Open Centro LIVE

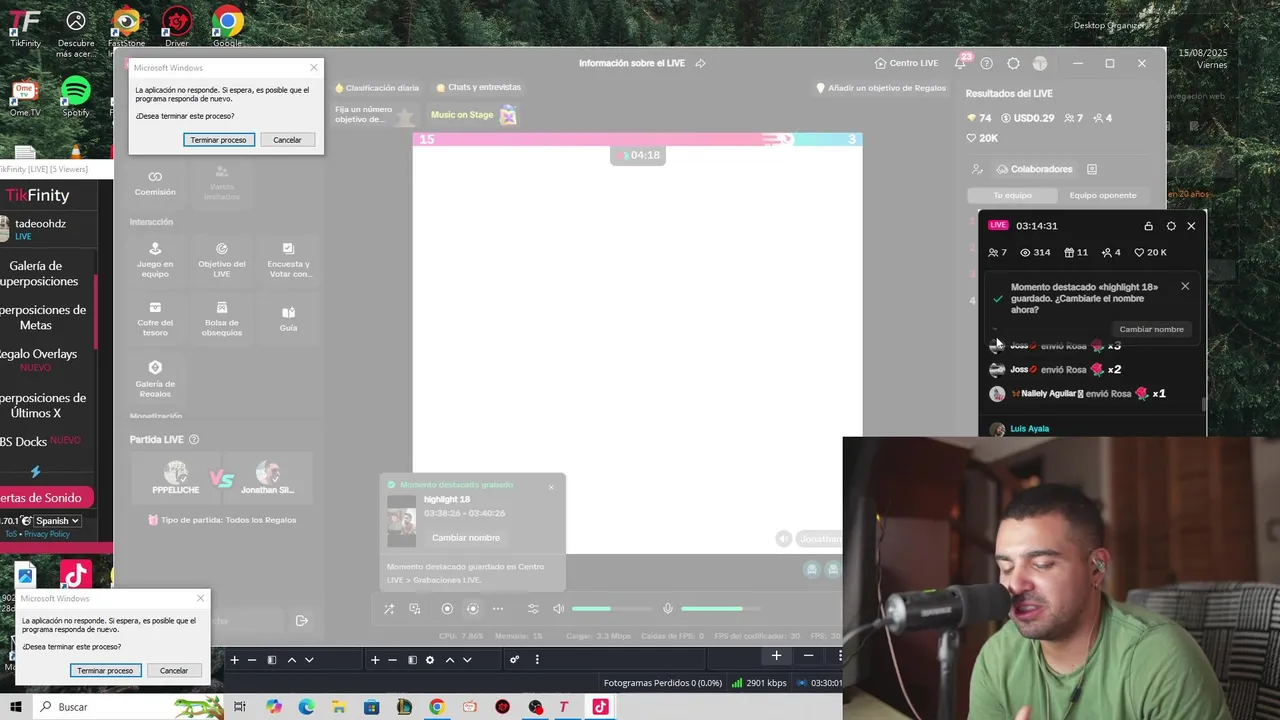click(x=906, y=63)
